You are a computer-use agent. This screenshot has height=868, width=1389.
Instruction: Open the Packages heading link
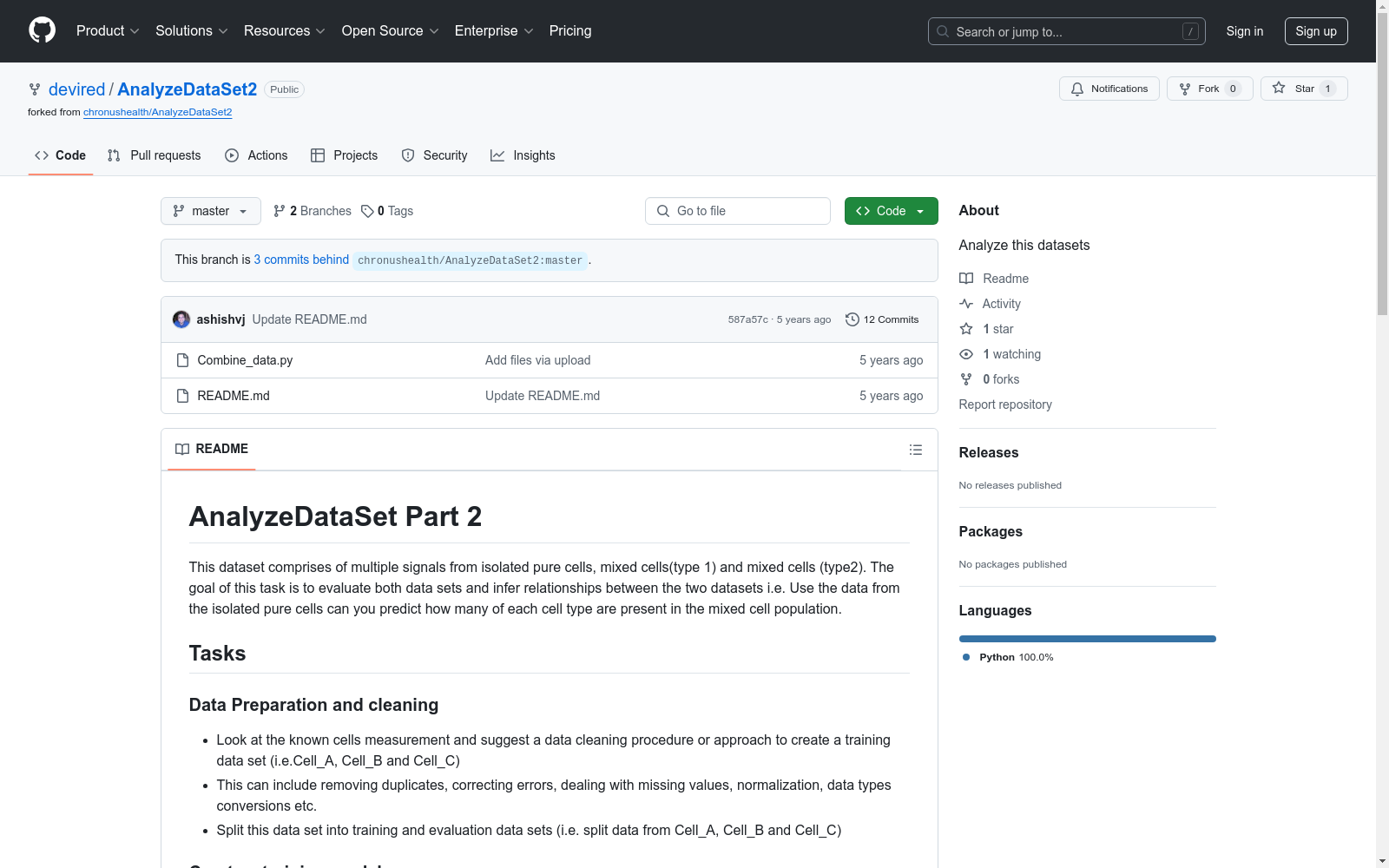991,531
